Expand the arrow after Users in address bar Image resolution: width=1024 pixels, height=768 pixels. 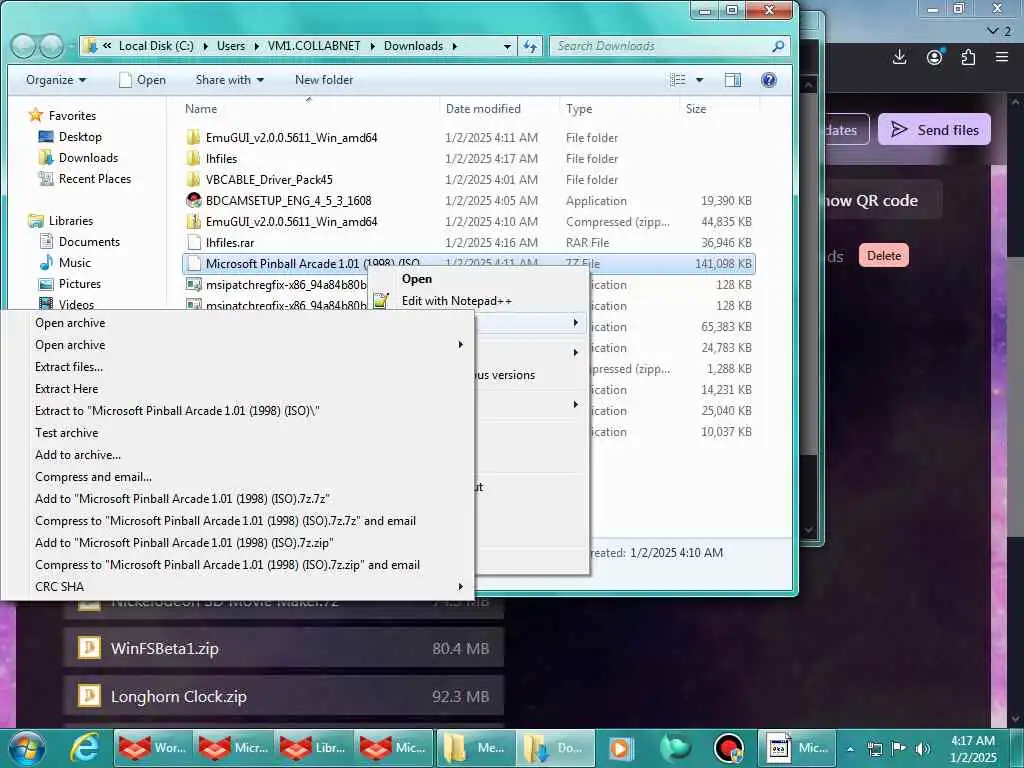256,46
